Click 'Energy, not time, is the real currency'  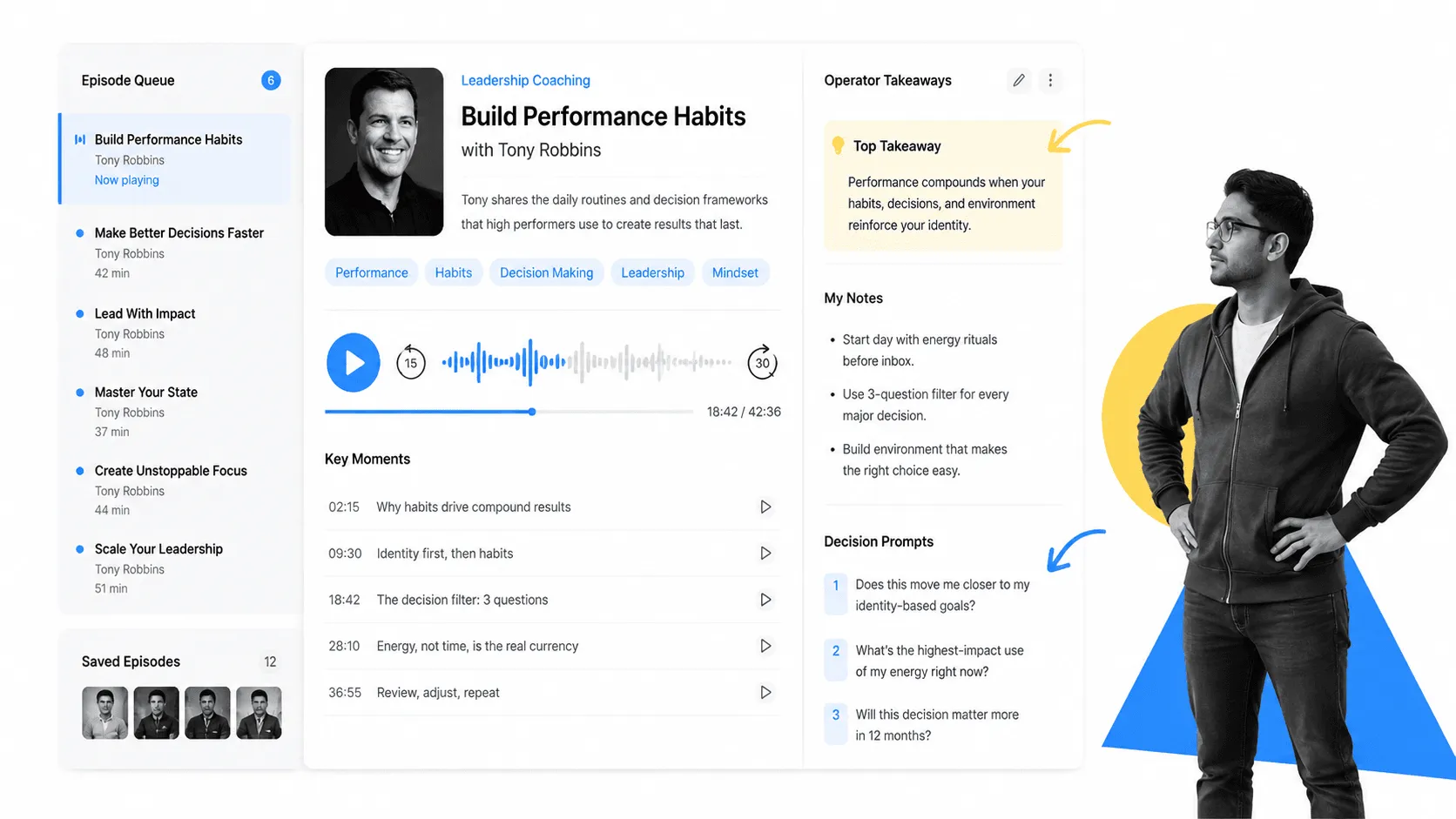coord(477,646)
